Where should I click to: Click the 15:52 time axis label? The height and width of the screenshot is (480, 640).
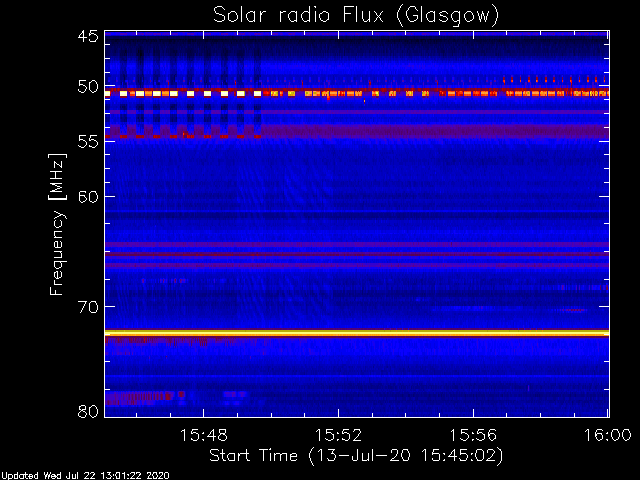click(338, 436)
